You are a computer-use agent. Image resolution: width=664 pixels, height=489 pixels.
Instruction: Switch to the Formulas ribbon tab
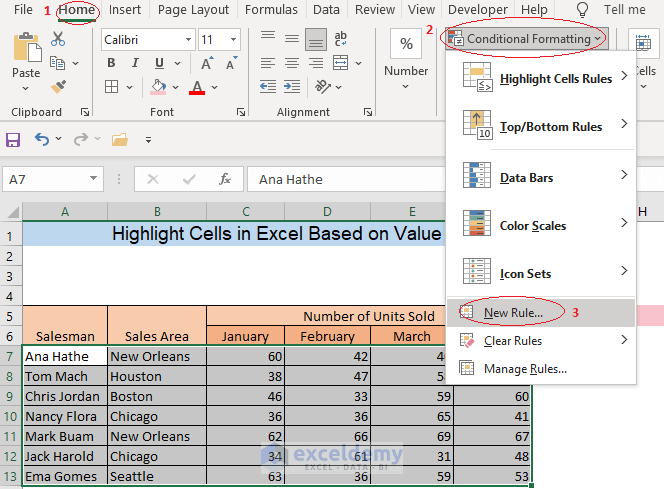[271, 10]
